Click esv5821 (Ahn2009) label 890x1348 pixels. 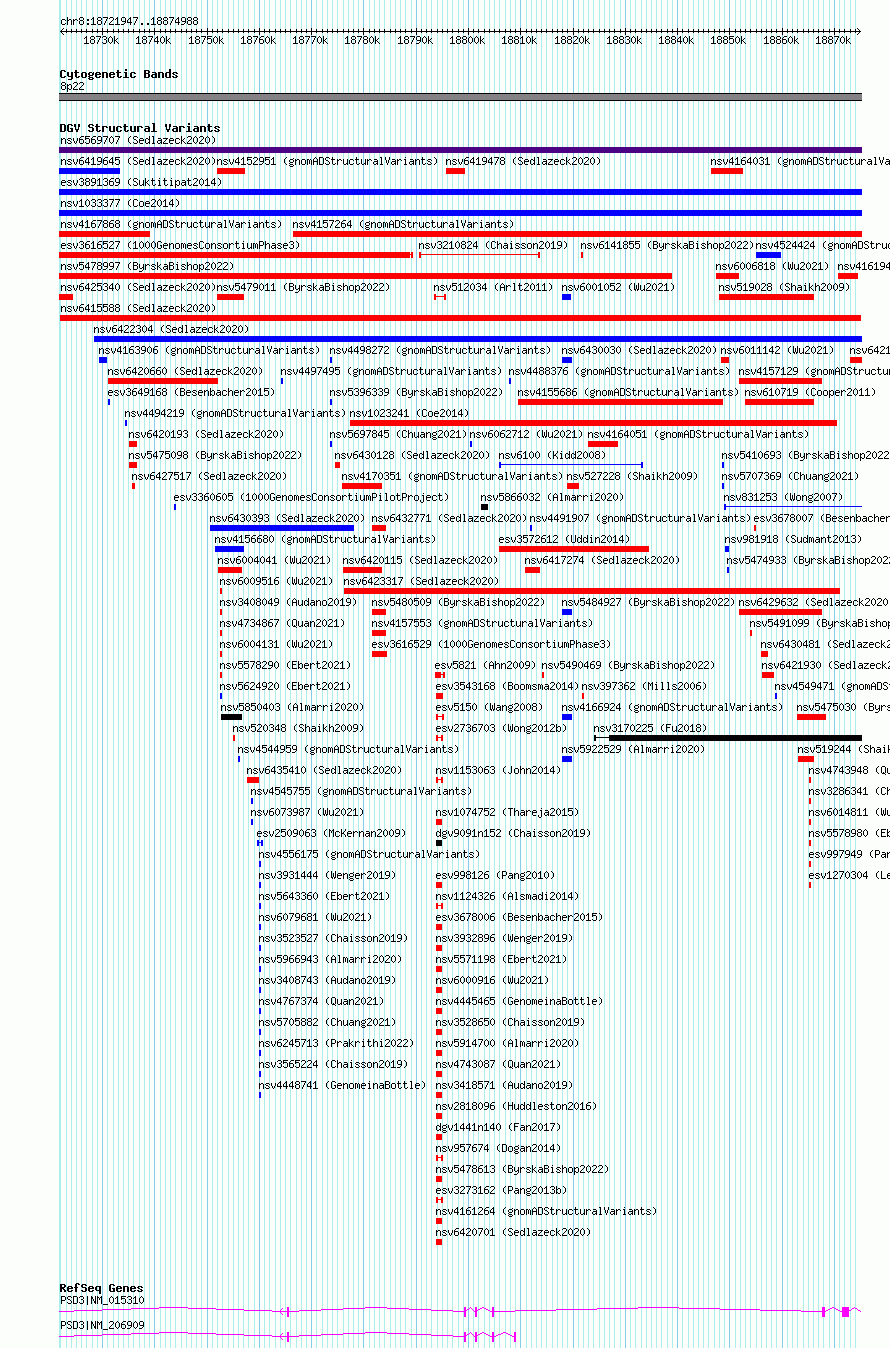[x=485, y=665]
